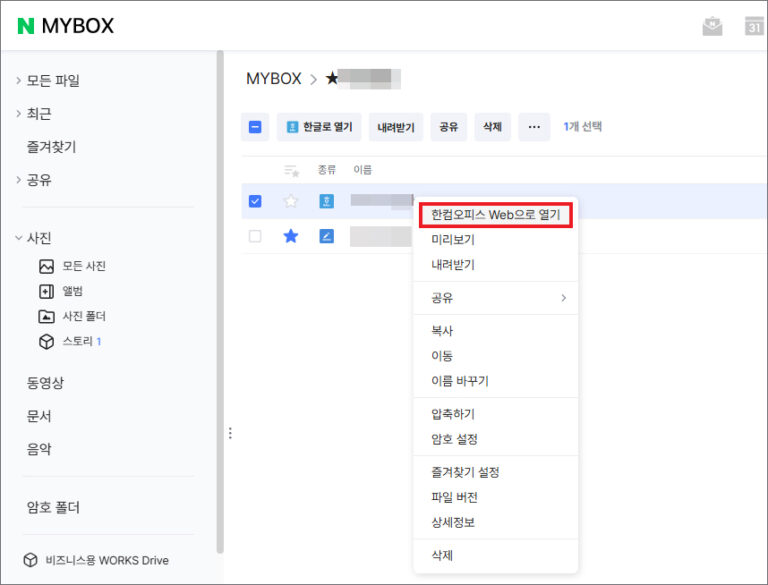Uncheck the selected first file checkbox

(255, 201)
